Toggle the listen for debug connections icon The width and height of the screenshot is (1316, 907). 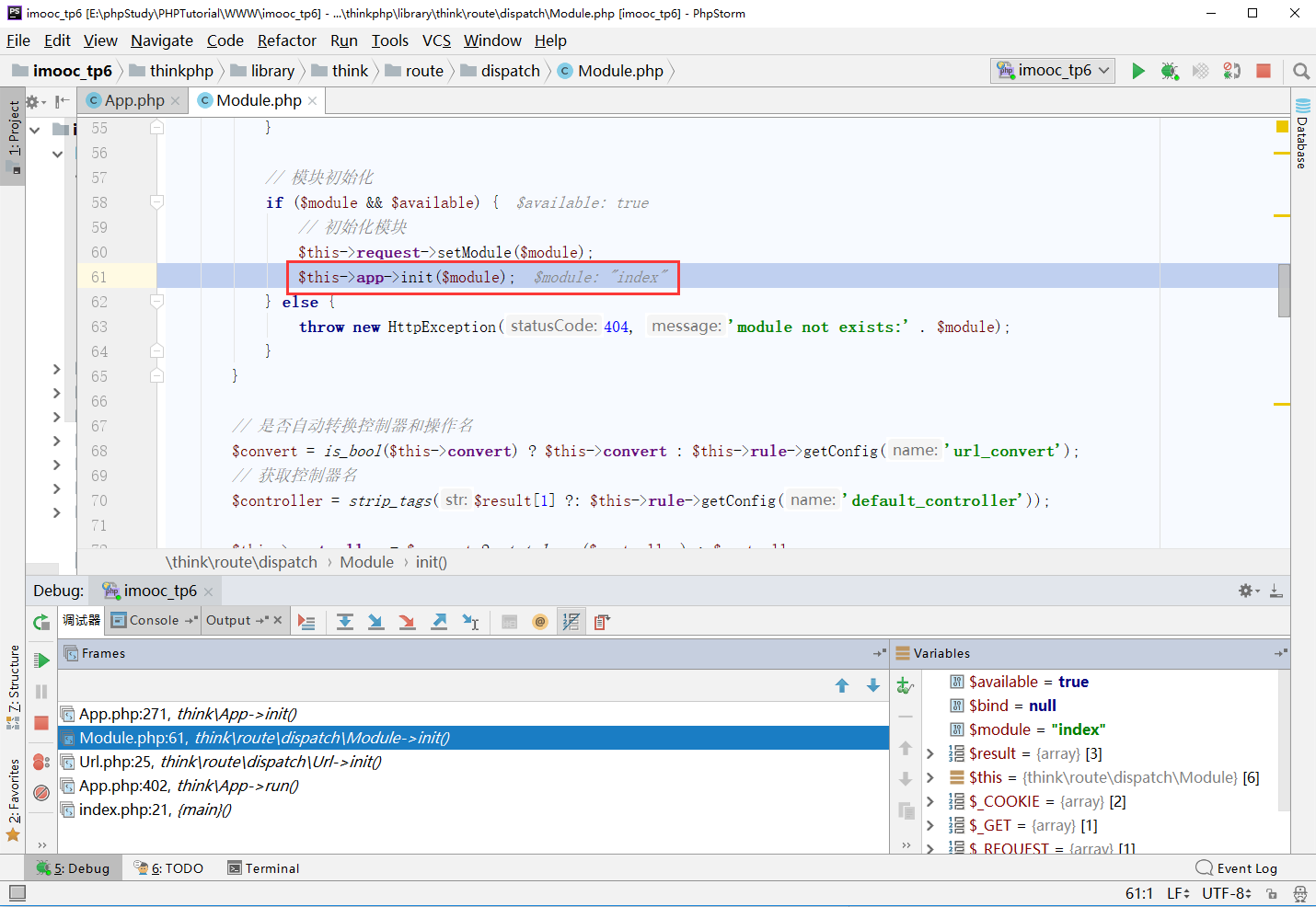(1231, 71)
